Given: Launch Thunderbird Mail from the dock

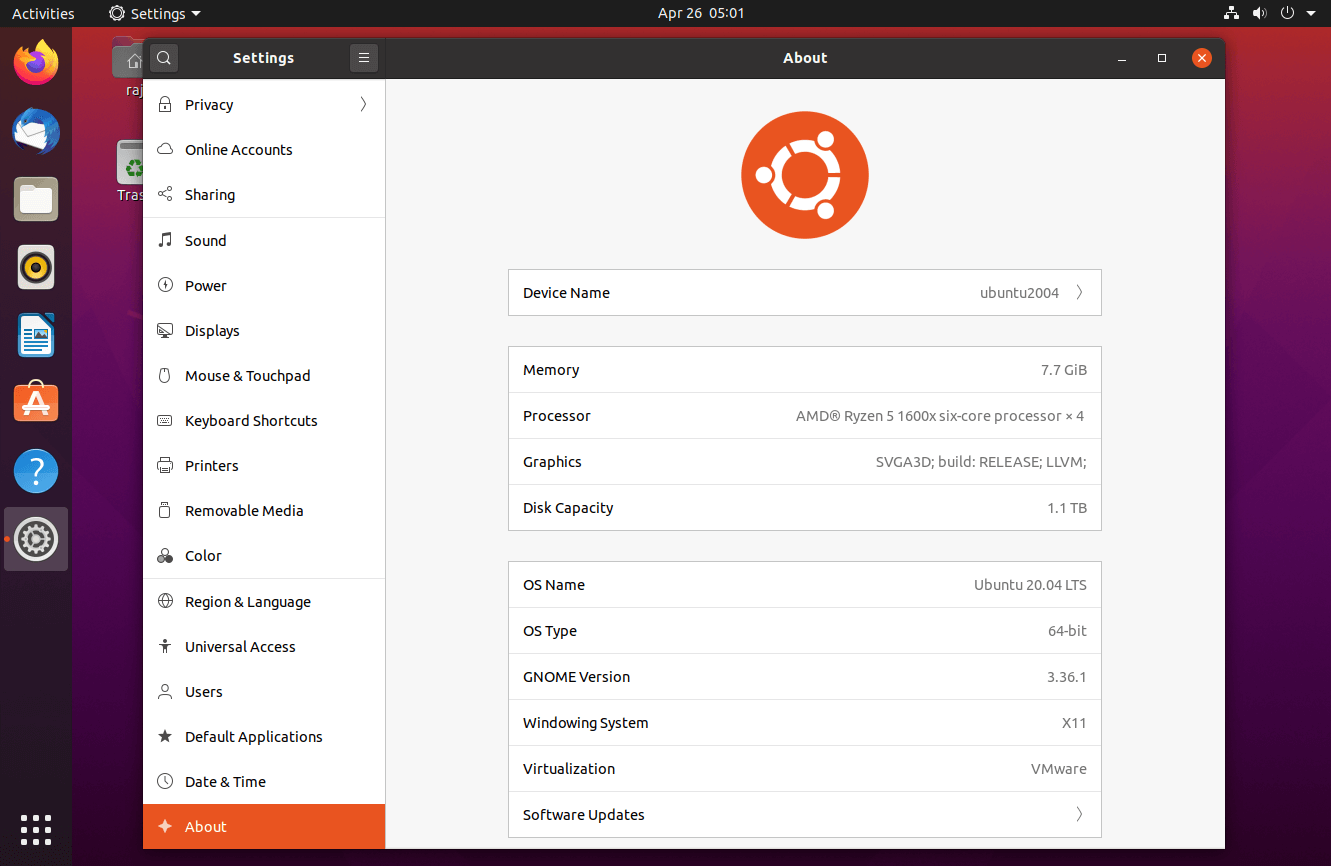Looking at the screenshot, I should pyautogui.click(x=36, y=132).
